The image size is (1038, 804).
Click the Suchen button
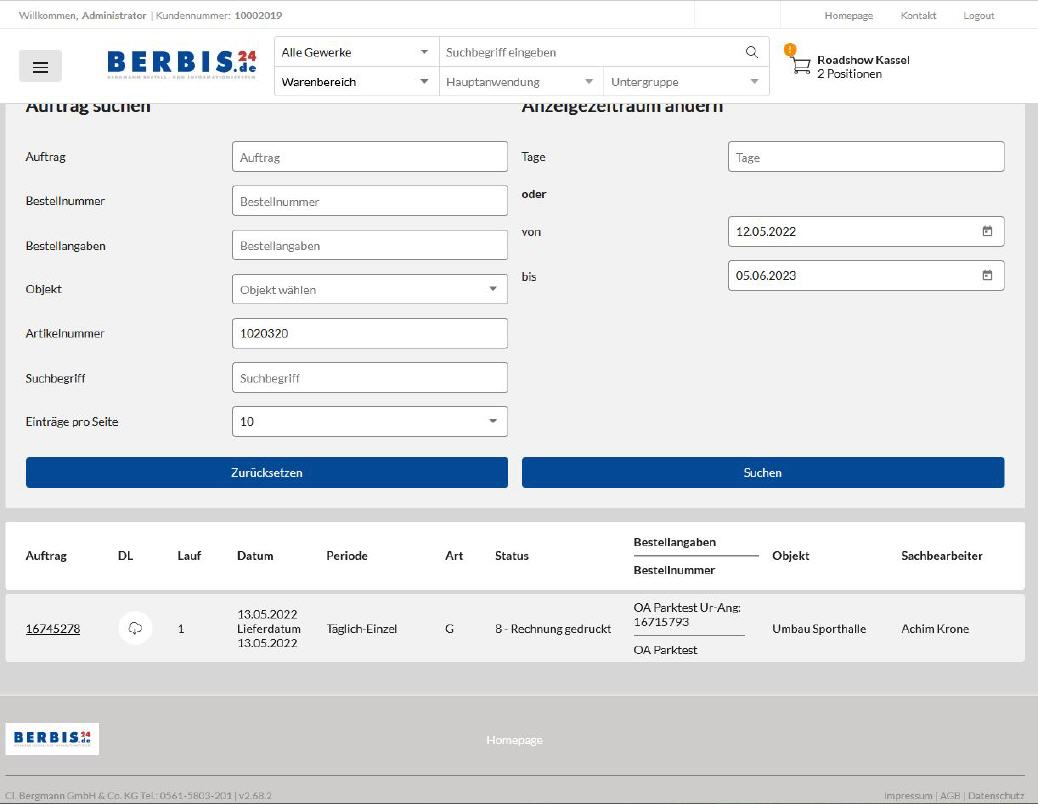[x=763, y=472]
